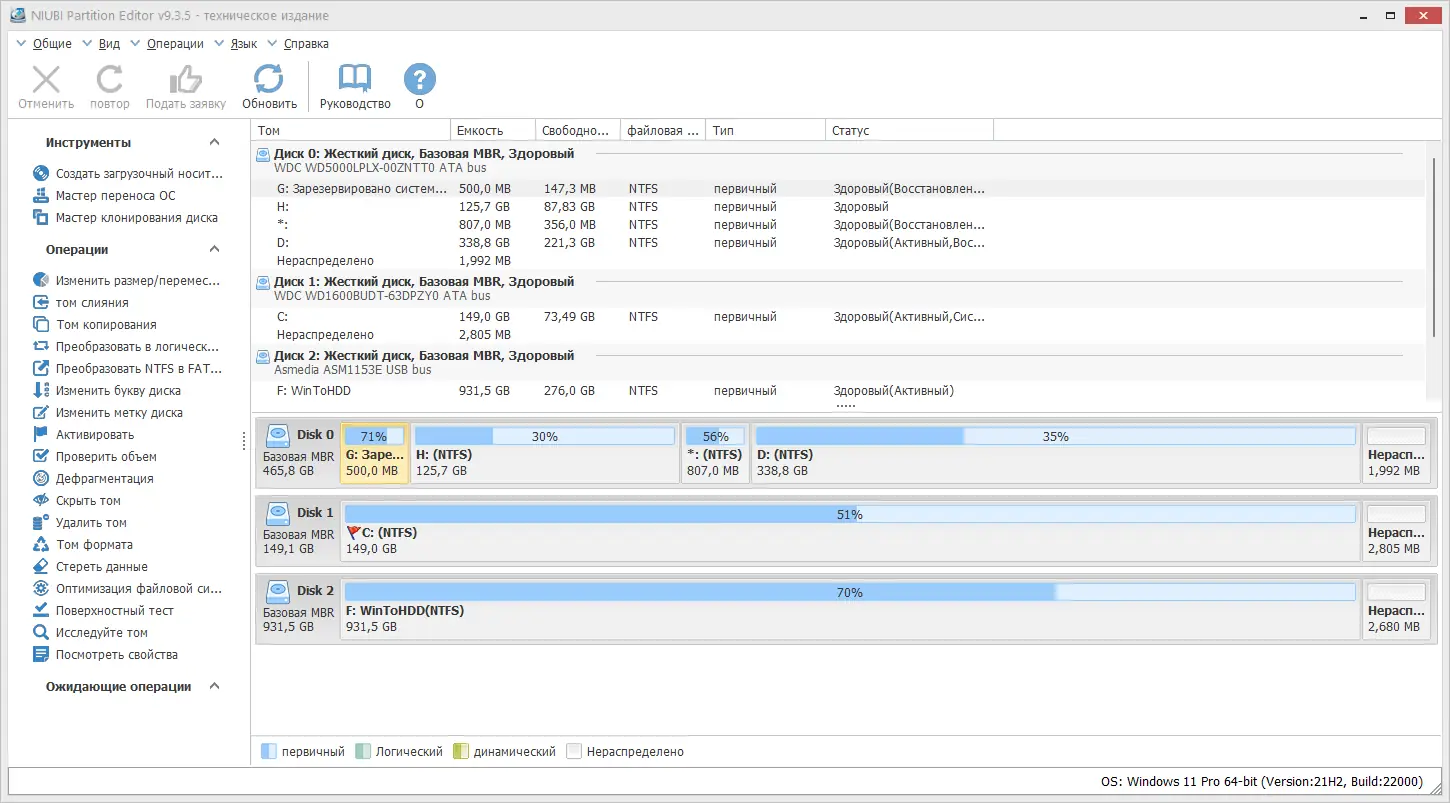Sort by the Свободно column header

point(578,131)
